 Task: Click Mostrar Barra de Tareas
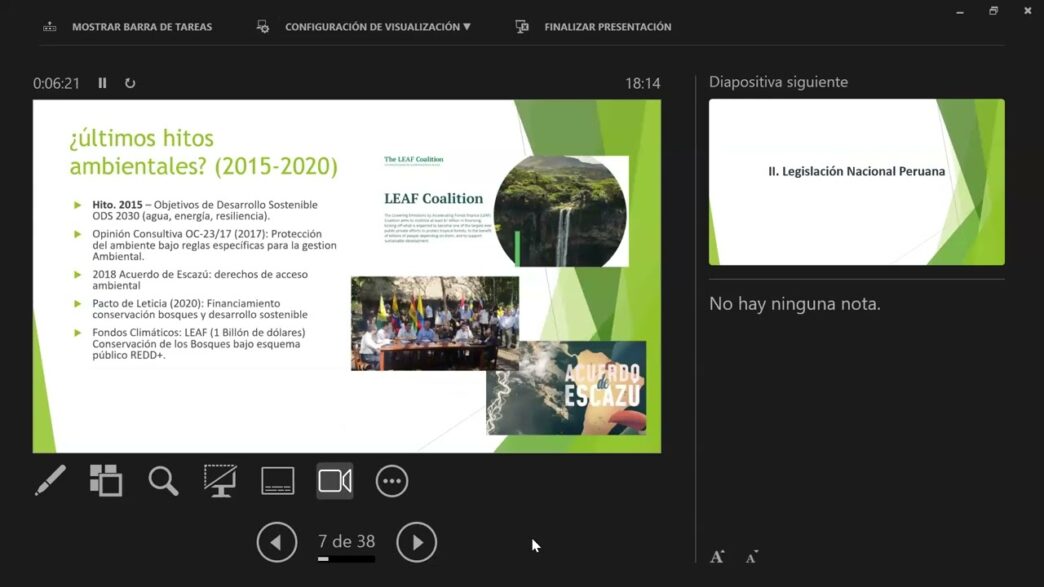click(140, 26)
